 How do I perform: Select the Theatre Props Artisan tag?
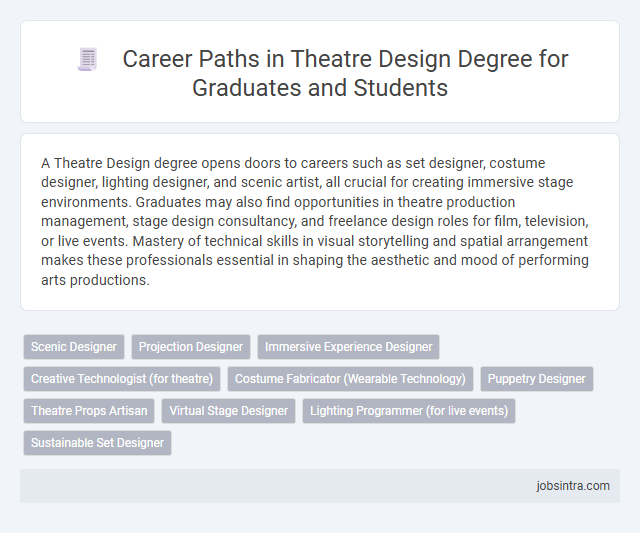coord(89,411)
